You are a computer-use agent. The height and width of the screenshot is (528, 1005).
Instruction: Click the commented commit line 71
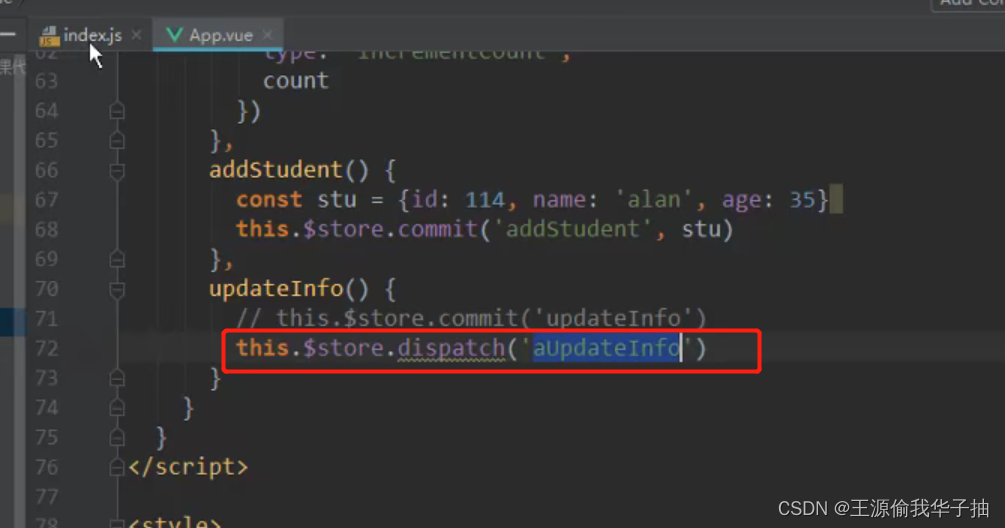pos(471,318)
